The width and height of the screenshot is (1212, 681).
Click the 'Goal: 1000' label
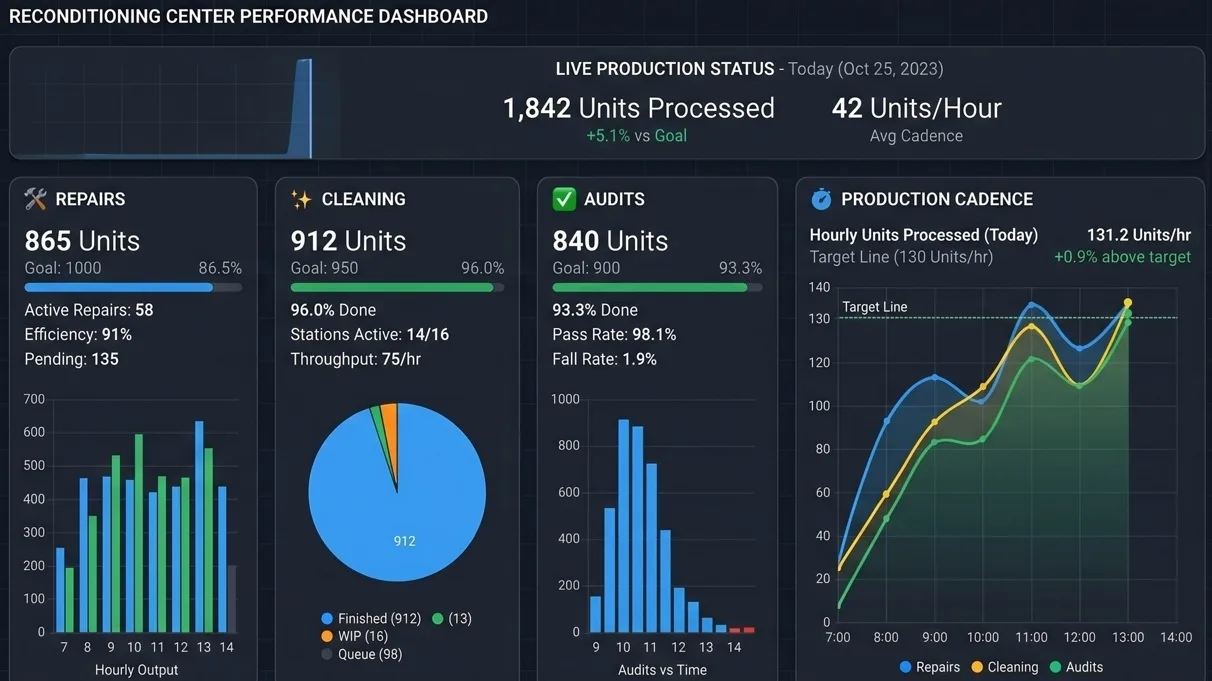tap(63, 268)
